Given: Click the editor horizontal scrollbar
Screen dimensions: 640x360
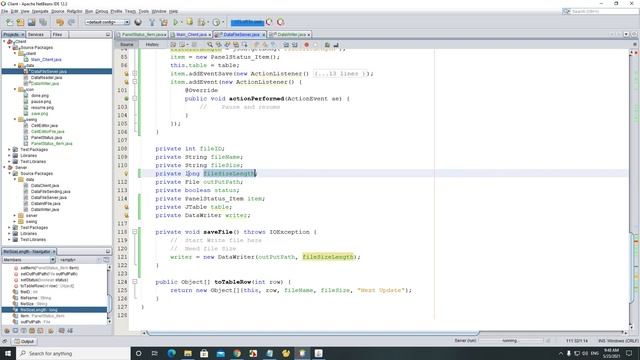Looking at the screenshot, I should (x=313, y=333).
